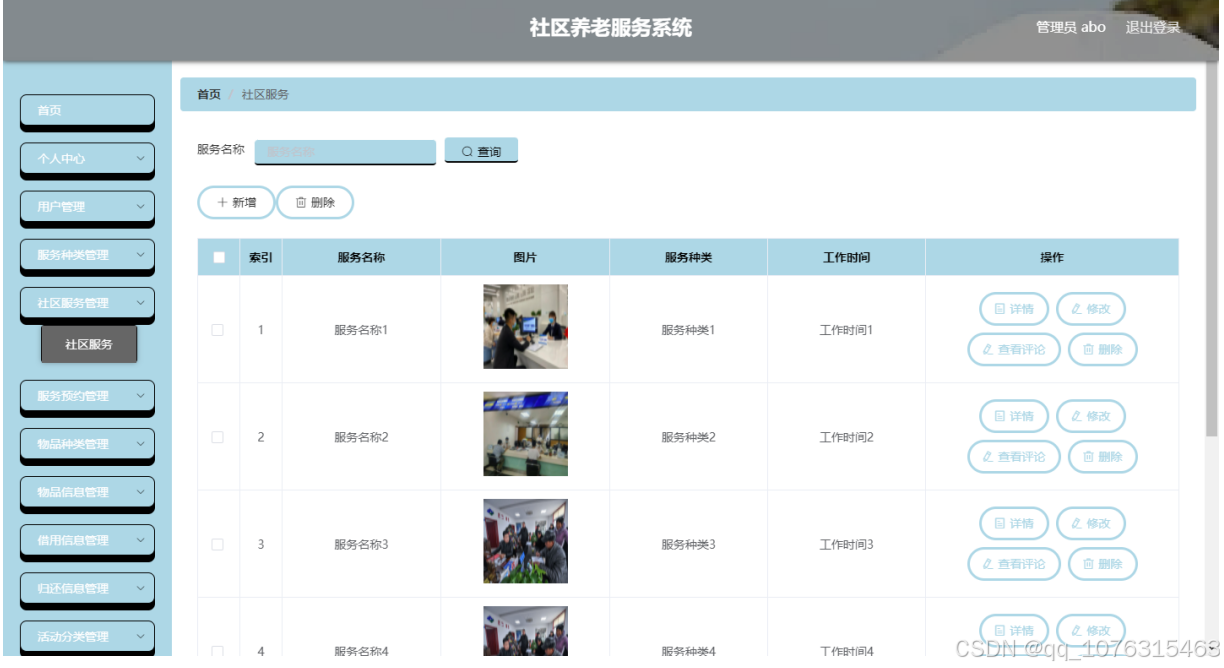Open 查看评论 for 服务名称3 row

pos(1014,563)
